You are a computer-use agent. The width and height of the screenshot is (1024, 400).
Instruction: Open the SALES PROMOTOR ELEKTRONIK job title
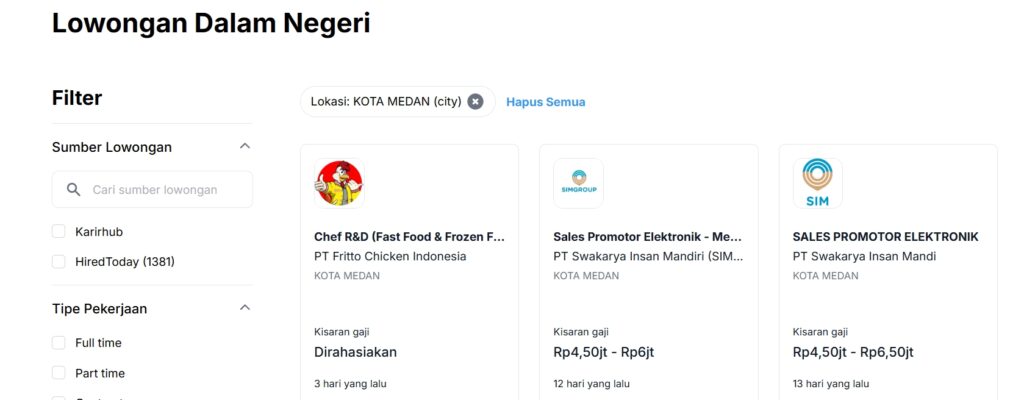[x=886, y=237]
